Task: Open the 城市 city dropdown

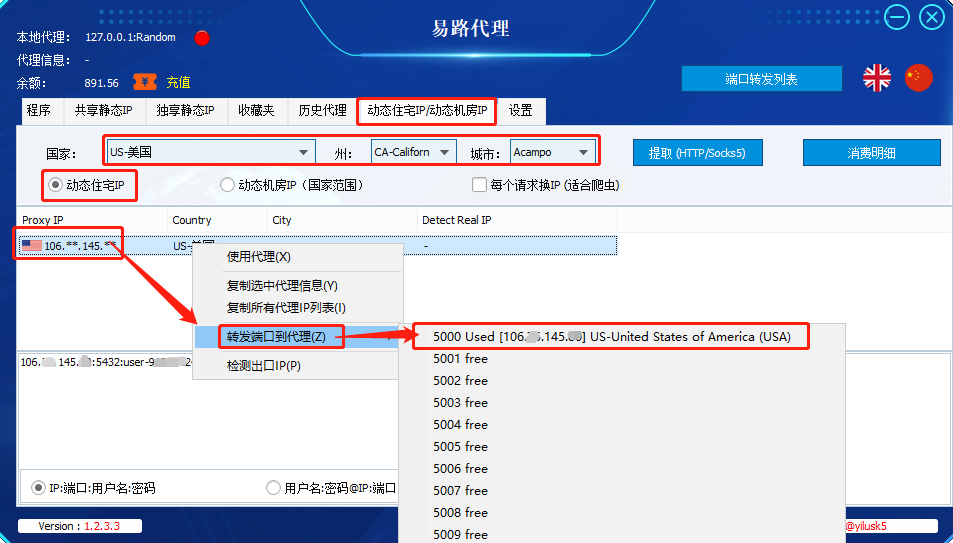Action: point(552,152)
